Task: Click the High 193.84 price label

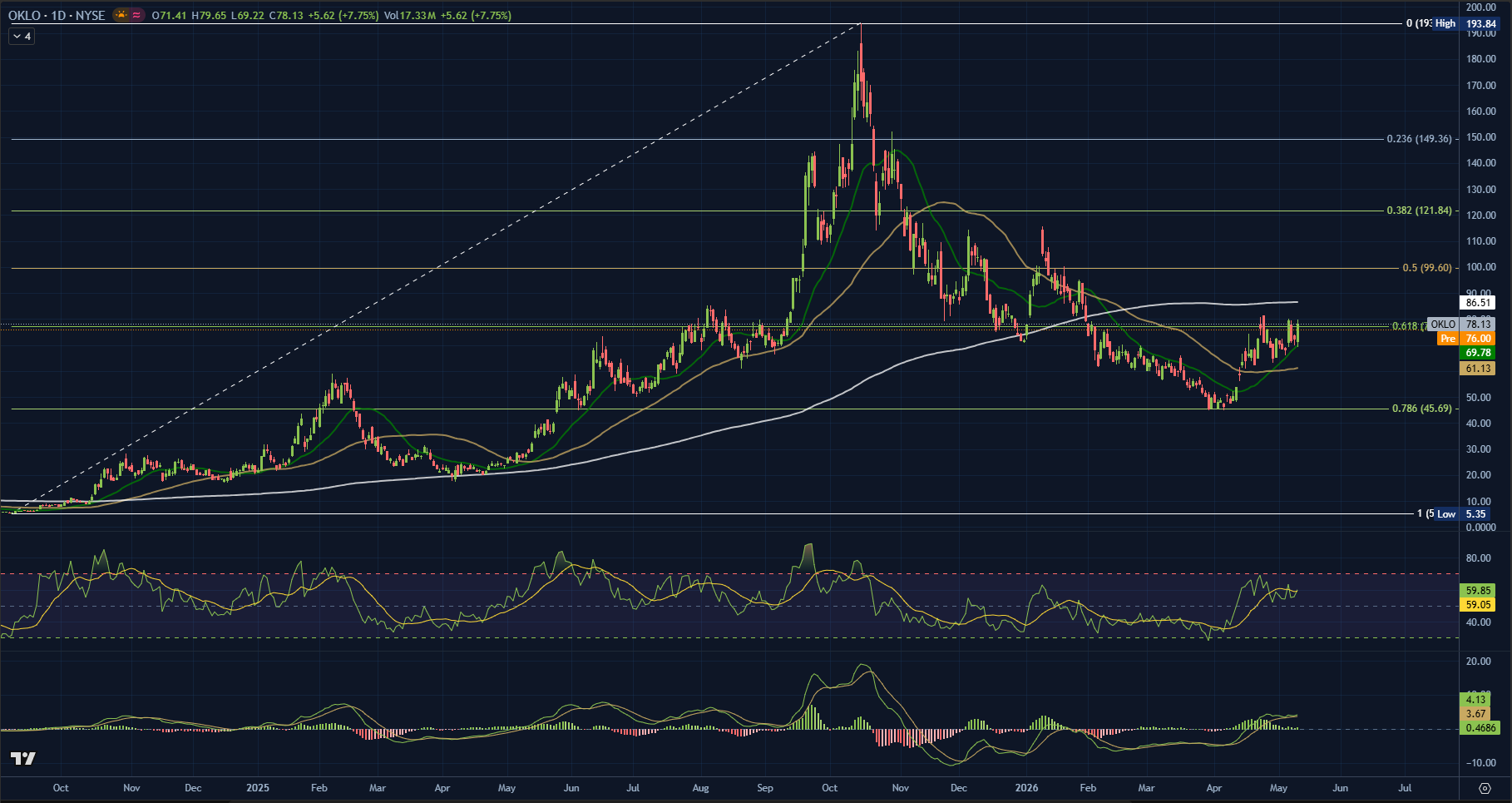Action: coord(1465,24)
